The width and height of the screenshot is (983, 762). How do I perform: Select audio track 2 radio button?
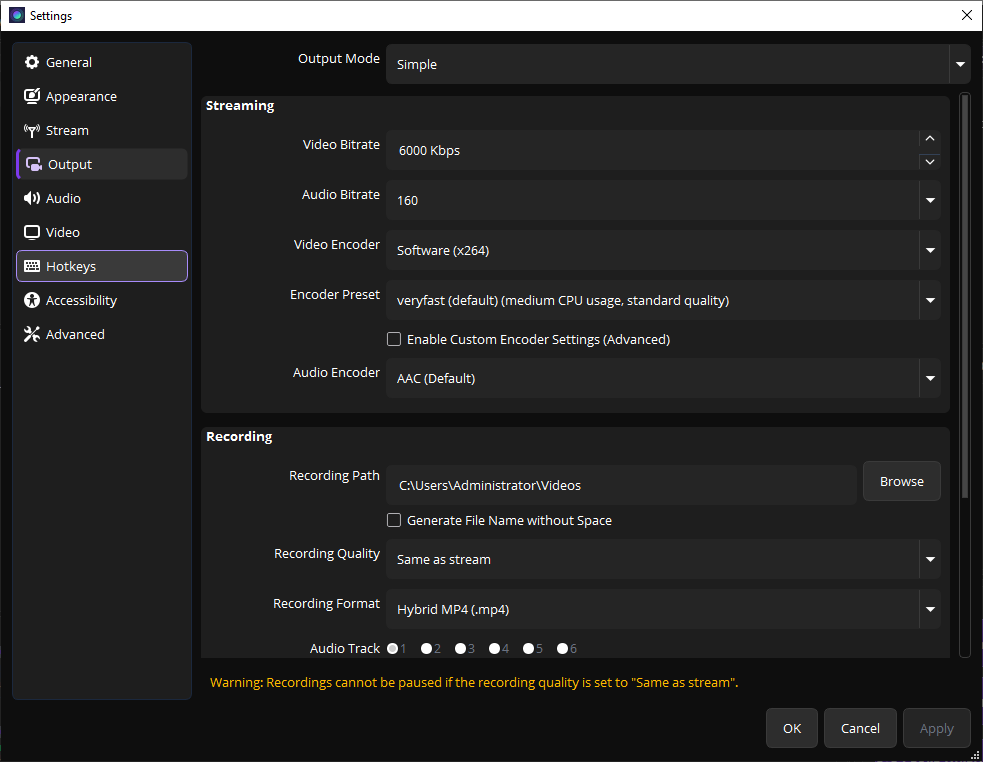pos(426,648)
